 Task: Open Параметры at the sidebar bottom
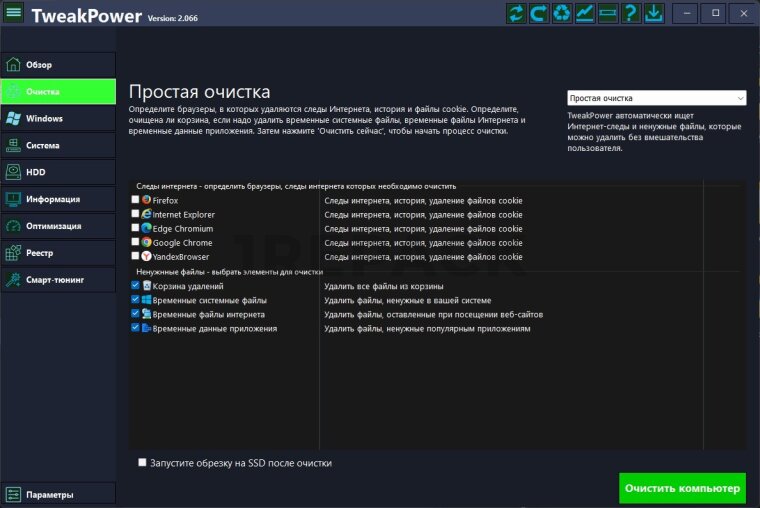(x=58, y=494)
